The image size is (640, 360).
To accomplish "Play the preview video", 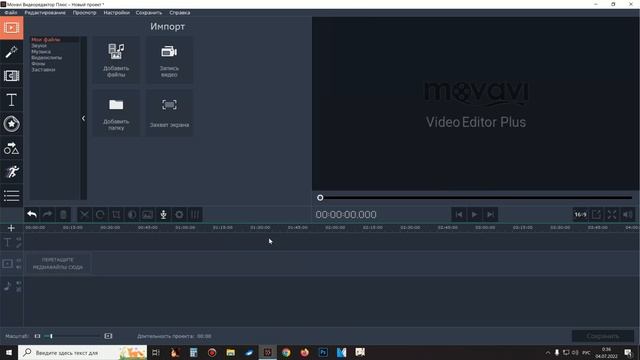I will point(474,214).
